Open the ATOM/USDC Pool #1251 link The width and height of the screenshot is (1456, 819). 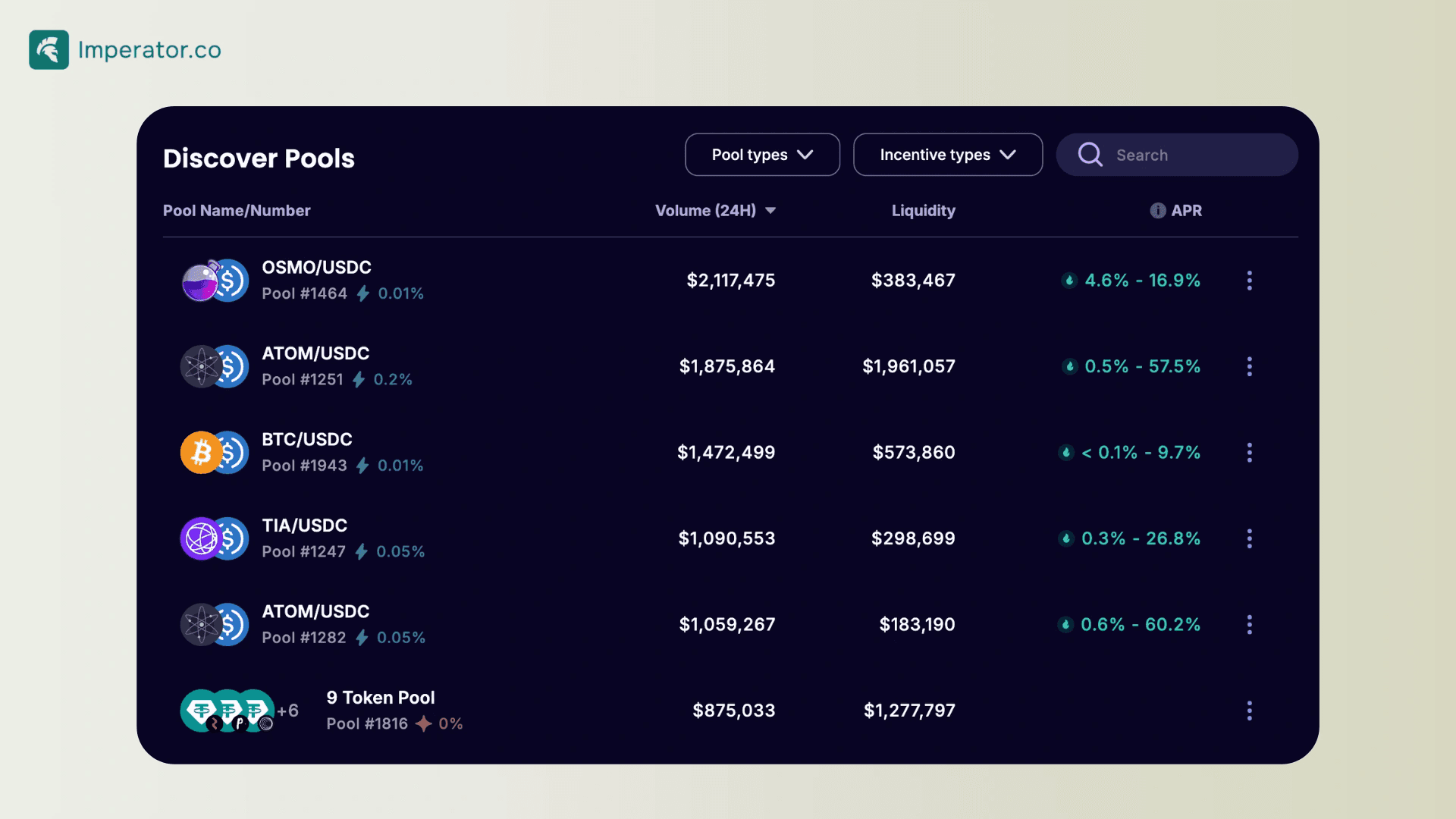pyautogui.click(x=315, y=353)
